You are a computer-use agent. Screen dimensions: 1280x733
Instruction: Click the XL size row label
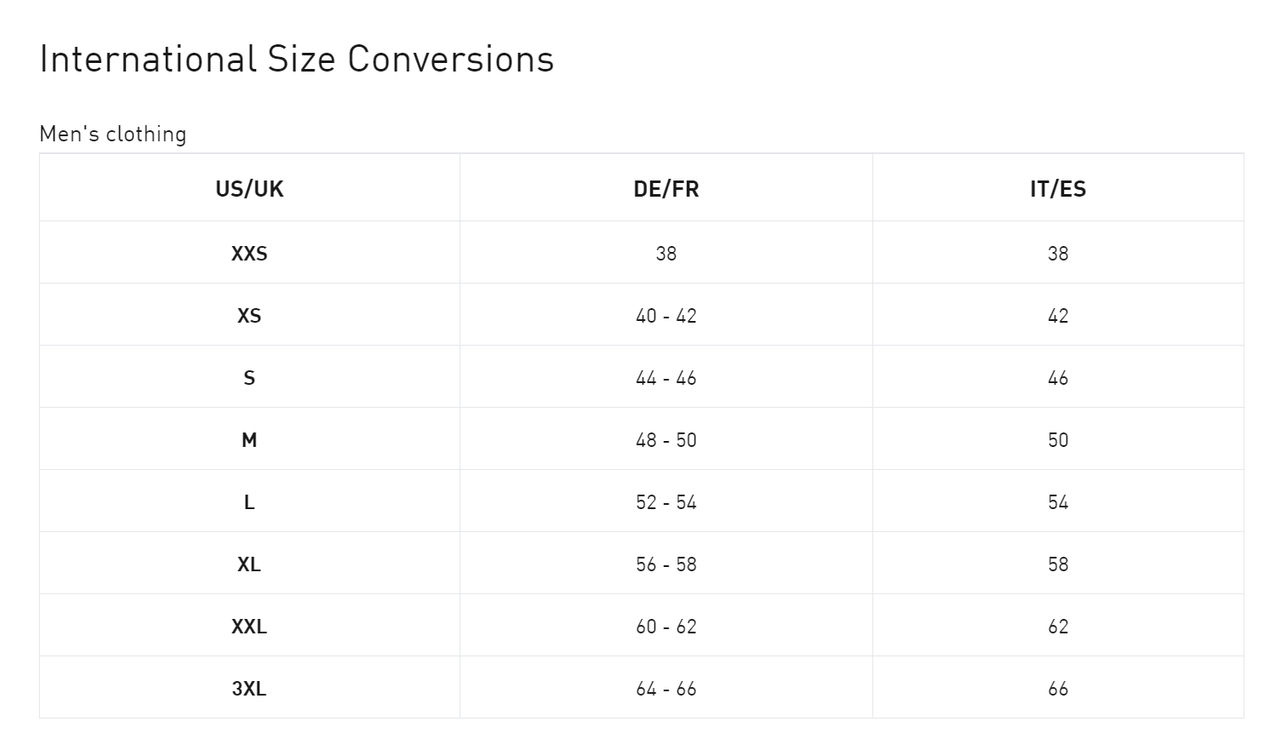coord(249,564)
